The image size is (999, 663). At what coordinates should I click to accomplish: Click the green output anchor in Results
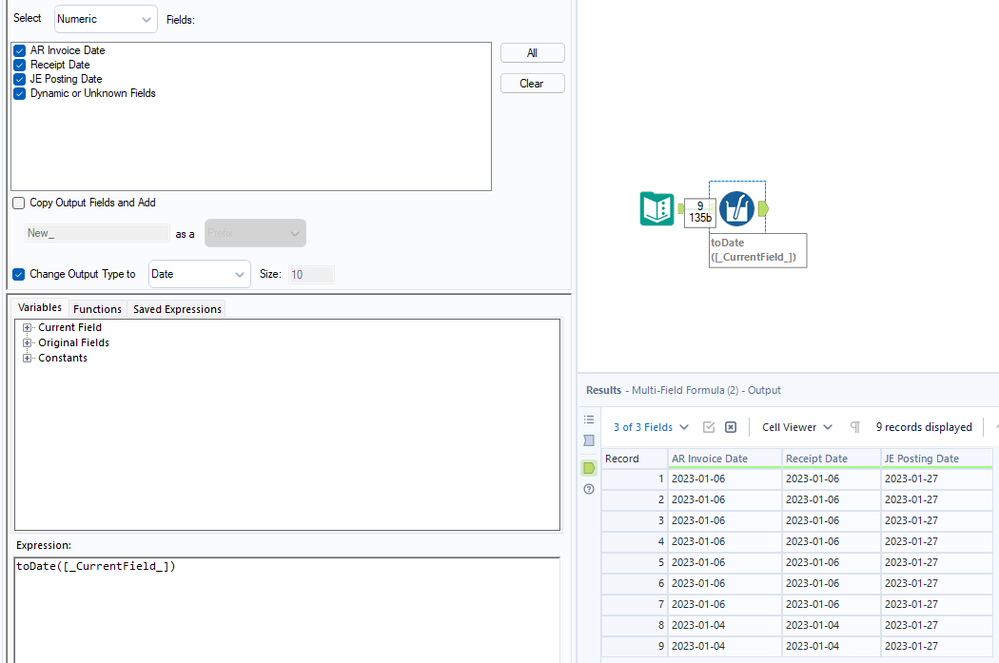click(x=589, y=468)
